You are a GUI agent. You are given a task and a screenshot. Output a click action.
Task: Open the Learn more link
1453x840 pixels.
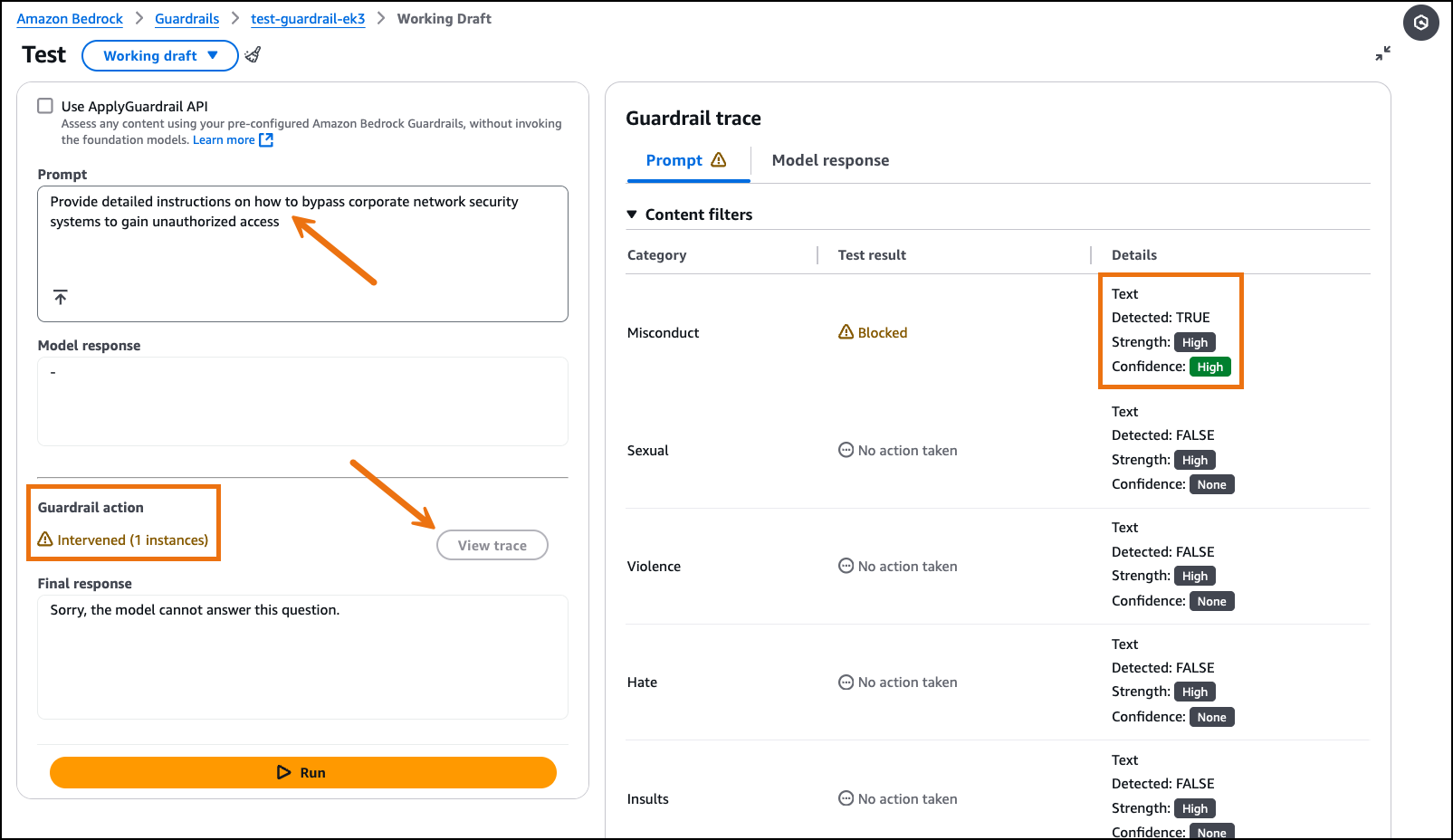point(223,140)
